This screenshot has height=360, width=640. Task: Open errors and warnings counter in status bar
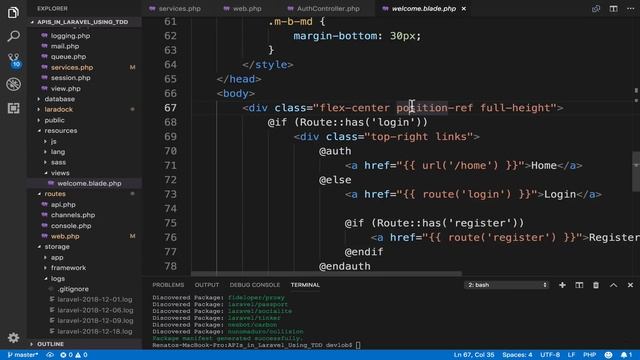coord(74,355)
